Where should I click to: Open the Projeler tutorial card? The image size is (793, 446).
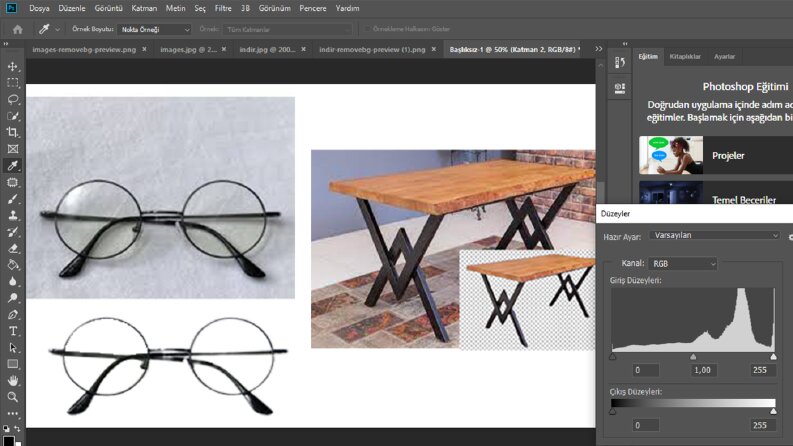(x=716, y=155)
